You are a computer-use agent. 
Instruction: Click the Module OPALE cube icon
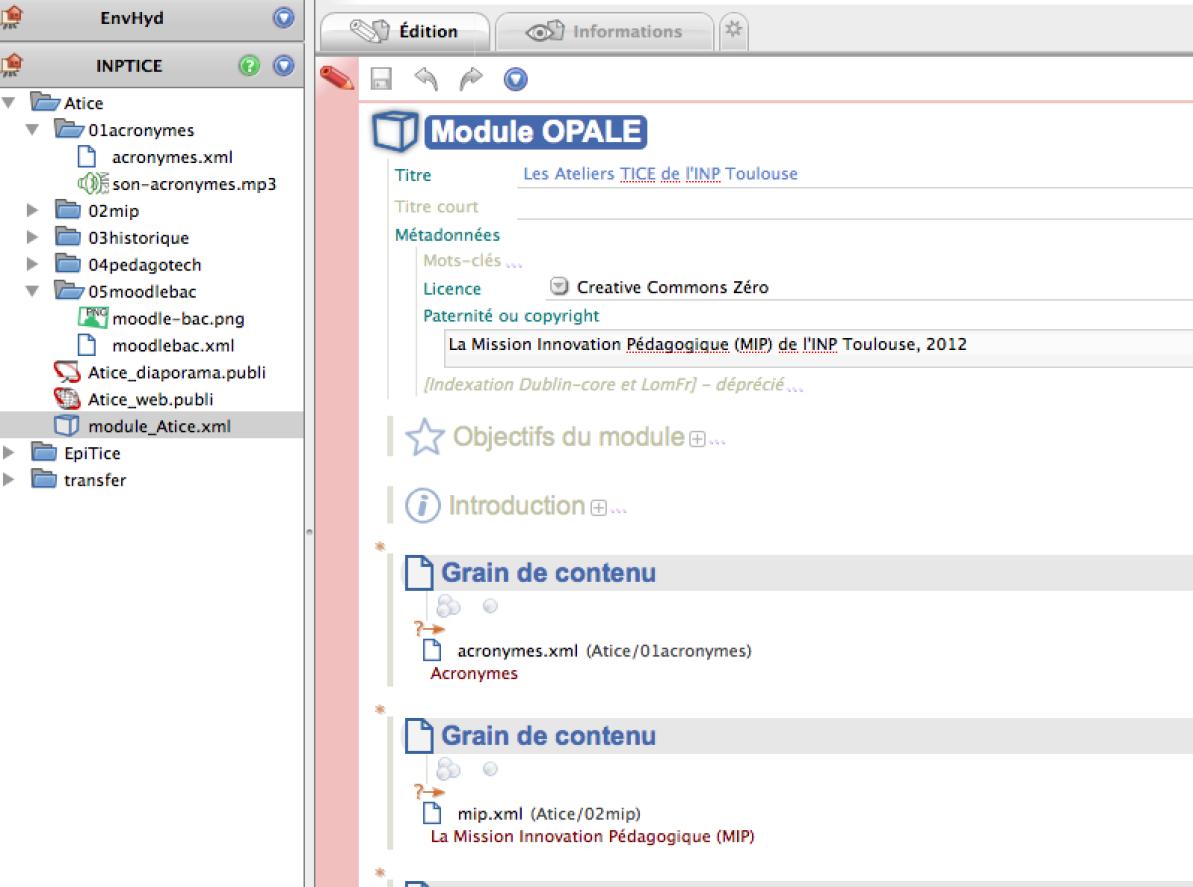click(395, 132)
